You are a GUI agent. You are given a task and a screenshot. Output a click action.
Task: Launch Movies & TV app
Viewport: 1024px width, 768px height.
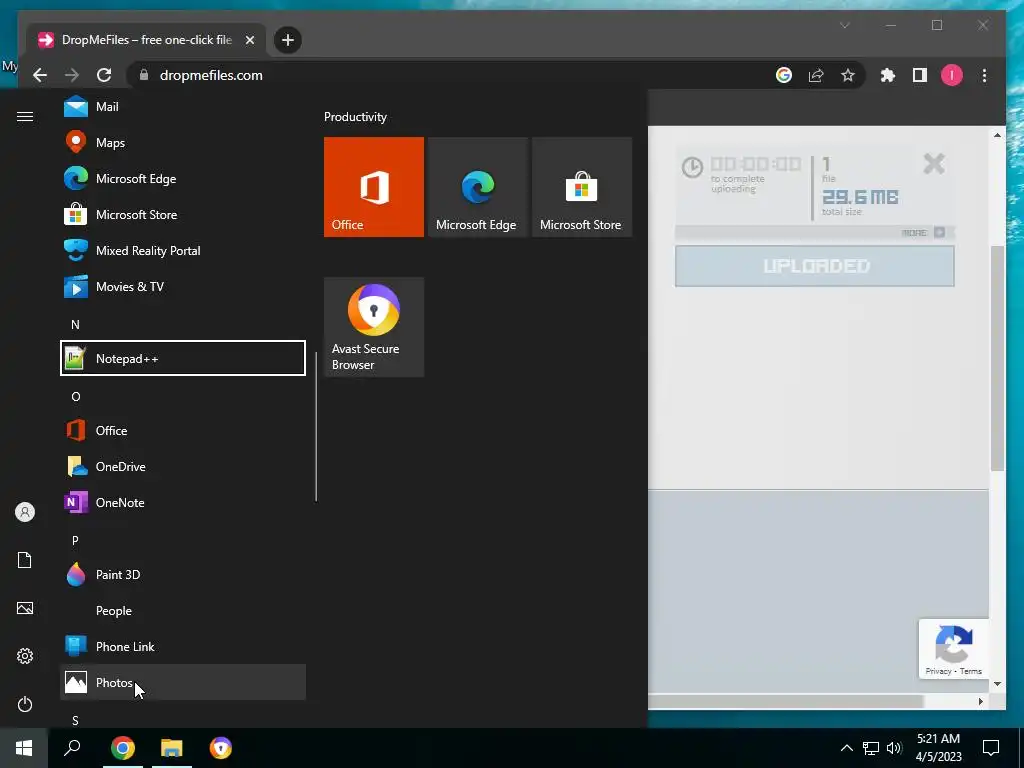(182, 286)
